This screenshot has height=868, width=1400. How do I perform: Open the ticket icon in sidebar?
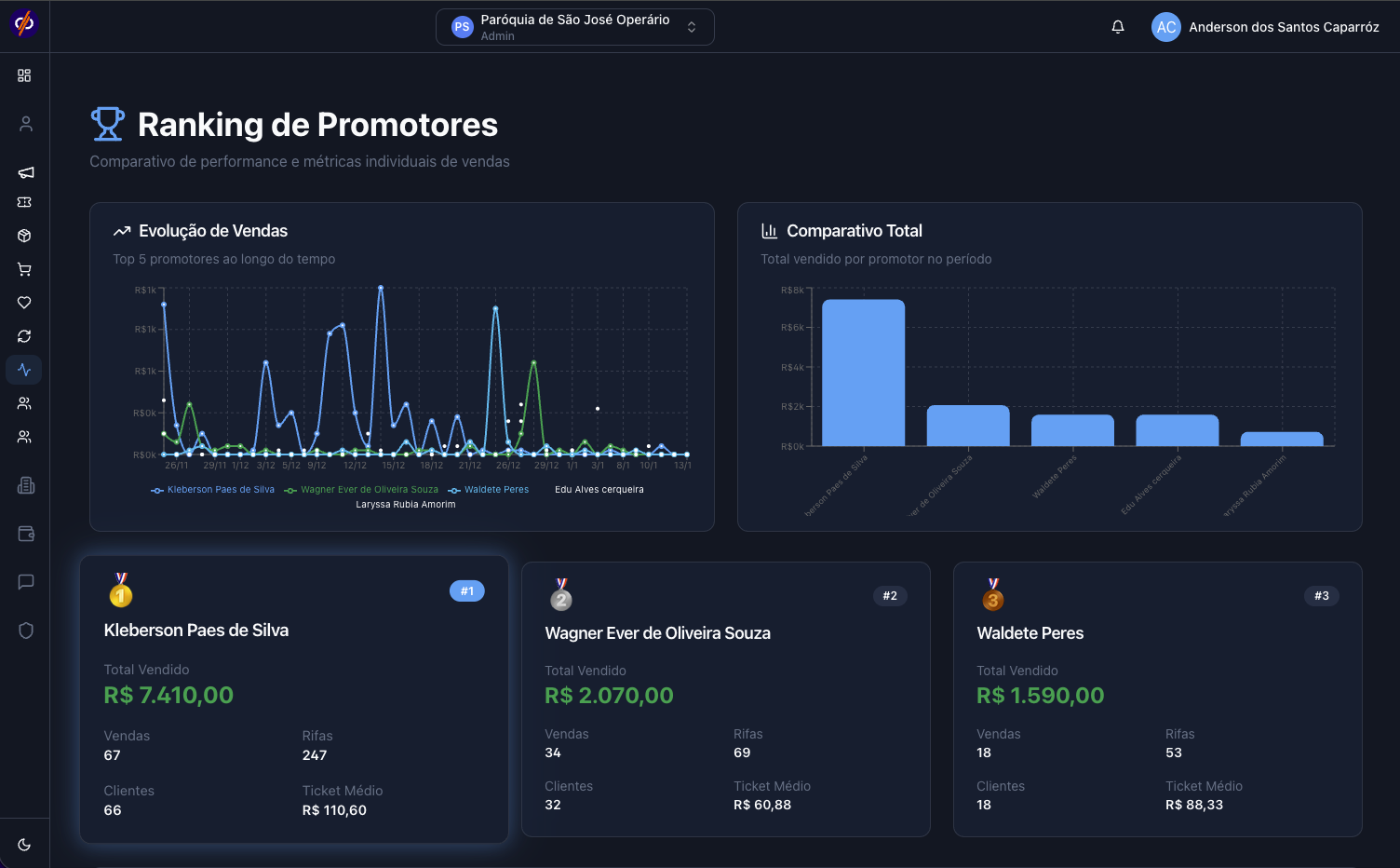tap(24, 202)
